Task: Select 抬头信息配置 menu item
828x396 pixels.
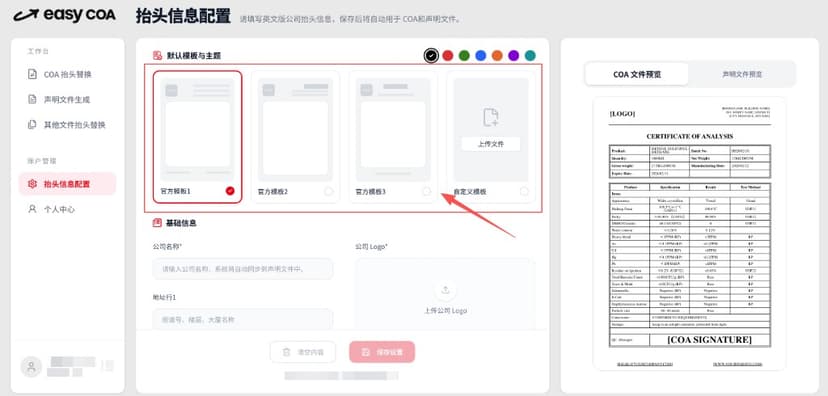Action: tap(68, 184)
